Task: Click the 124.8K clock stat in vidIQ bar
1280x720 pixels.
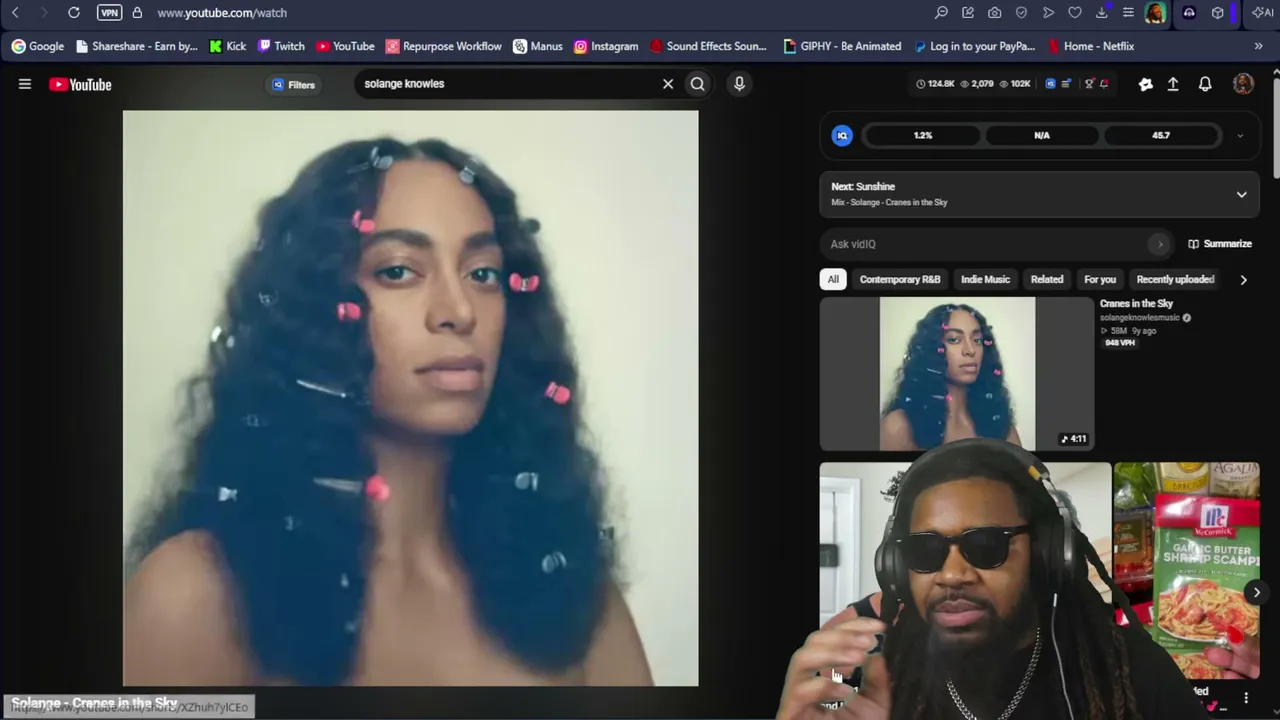Action: (935, 84)
